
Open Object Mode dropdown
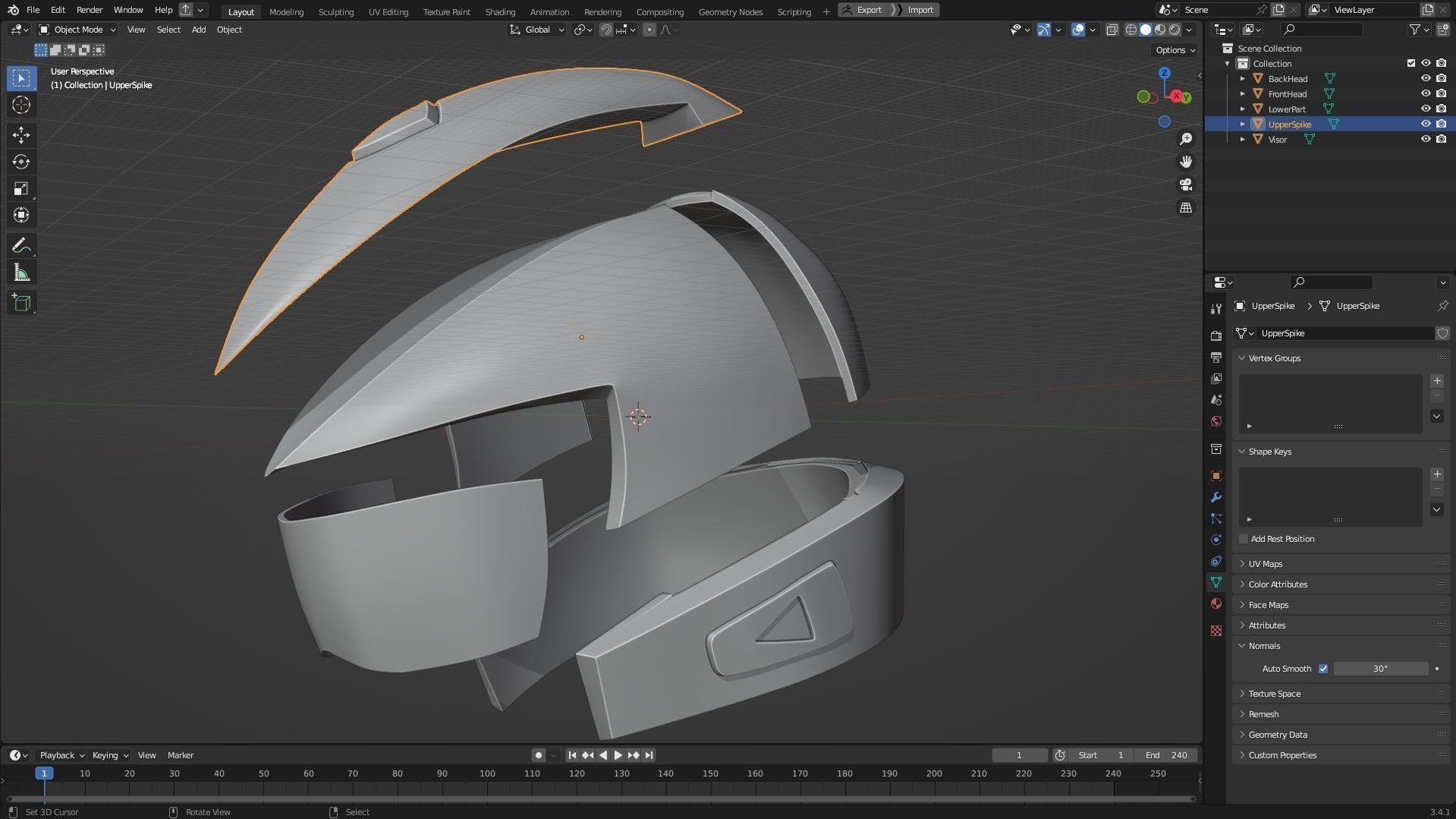click(77, 30)
